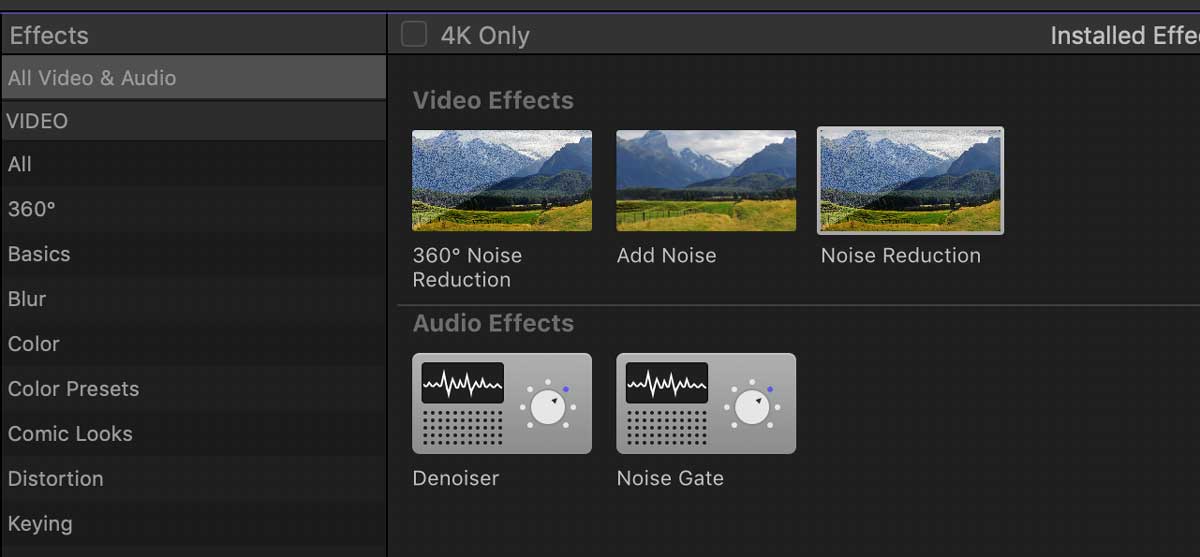Open the Color Presets category
This screenshot has height=557, width=1200.
193,389
